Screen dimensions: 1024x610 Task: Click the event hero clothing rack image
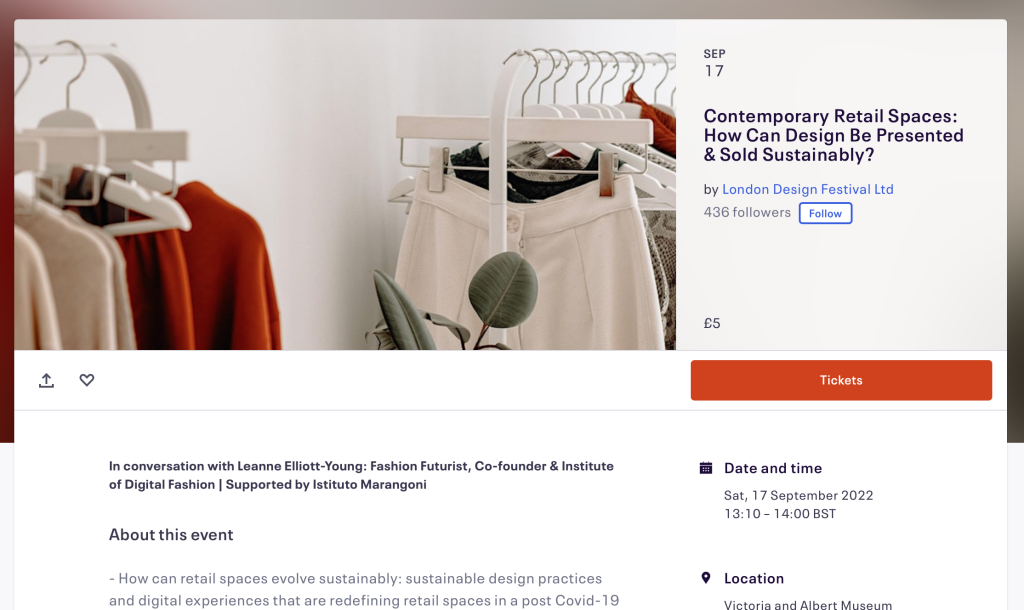[x=345, y=185]
